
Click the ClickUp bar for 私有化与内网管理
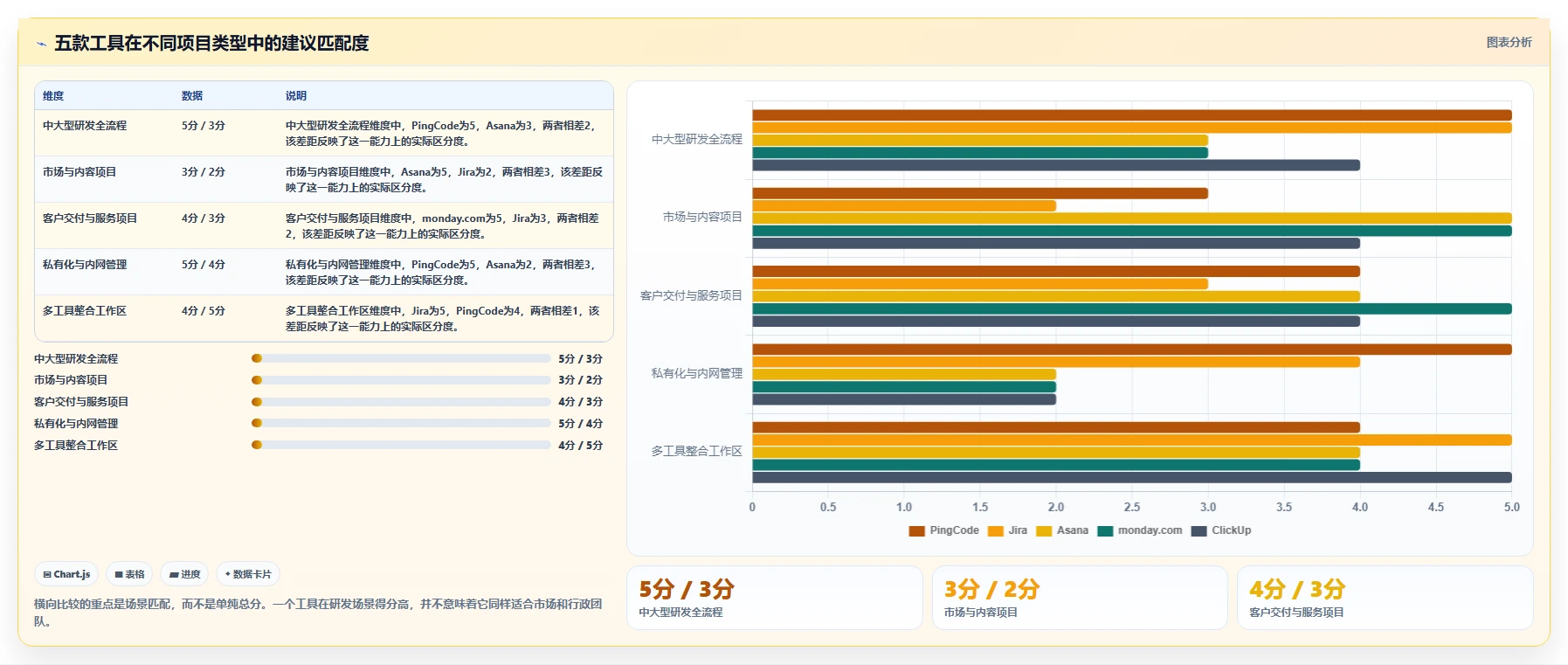(904, 399)
